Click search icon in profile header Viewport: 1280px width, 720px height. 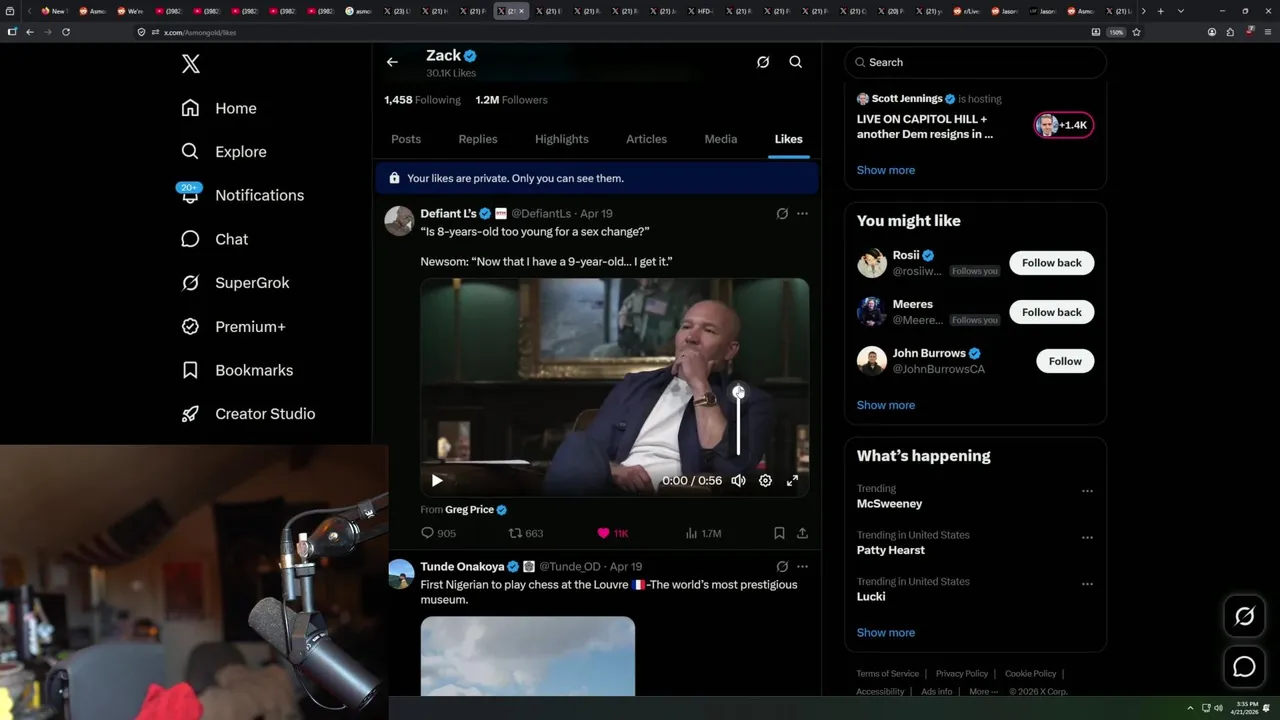click(x=796, y=62)
